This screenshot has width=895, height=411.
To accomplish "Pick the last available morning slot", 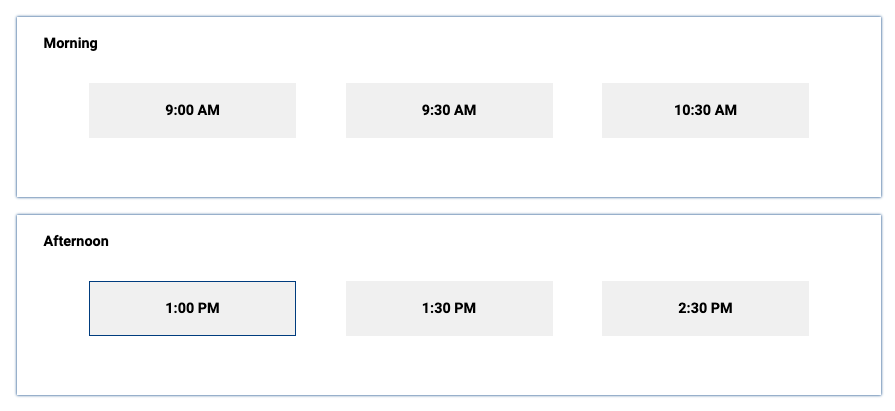I will (x=705, y=110).
